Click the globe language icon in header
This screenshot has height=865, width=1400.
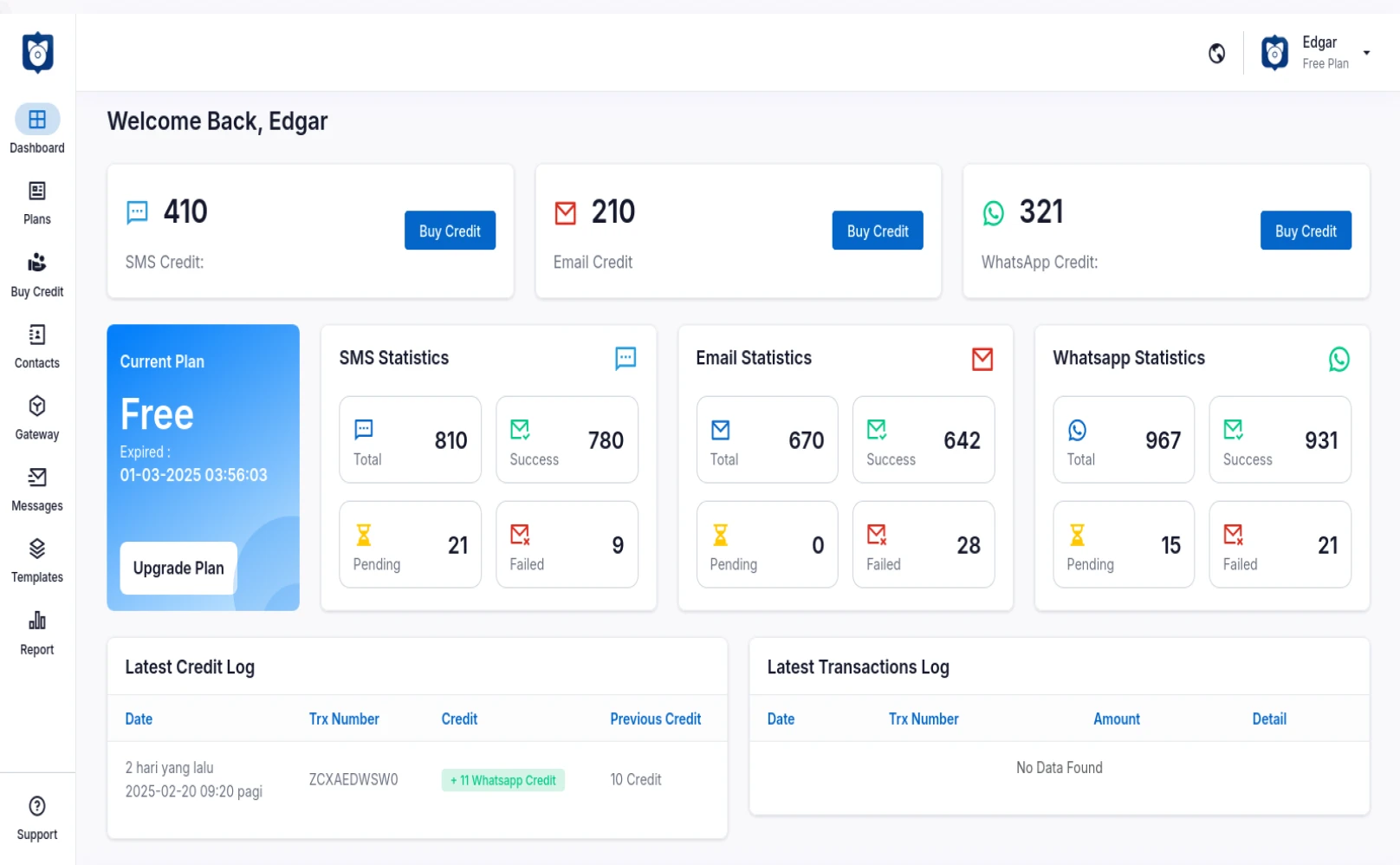click(x=1216, y=54)
